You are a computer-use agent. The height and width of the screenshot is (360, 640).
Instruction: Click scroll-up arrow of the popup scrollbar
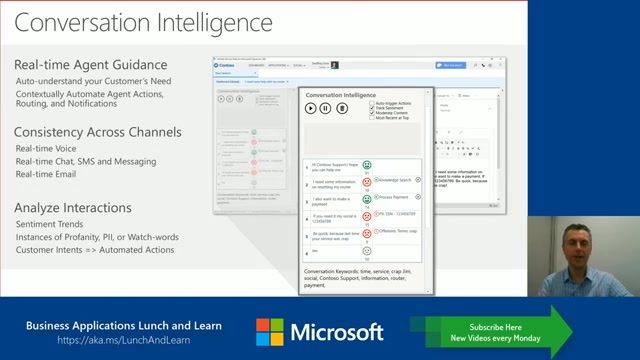428,92
